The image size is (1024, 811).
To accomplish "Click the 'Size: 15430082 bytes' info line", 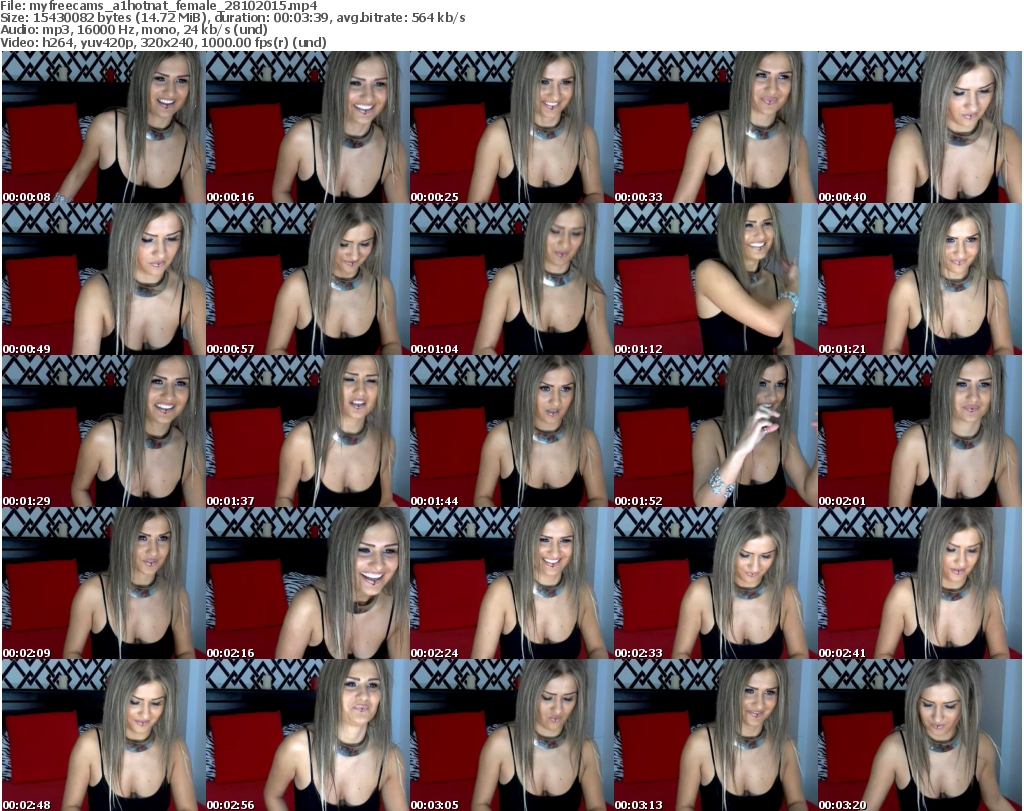I will pos(232,18).
